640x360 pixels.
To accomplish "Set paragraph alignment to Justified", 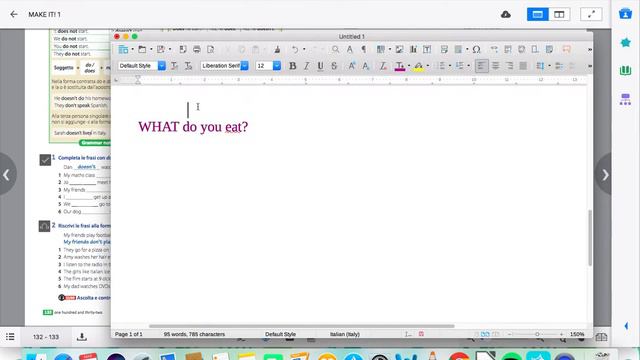I will tap(523, 66).
